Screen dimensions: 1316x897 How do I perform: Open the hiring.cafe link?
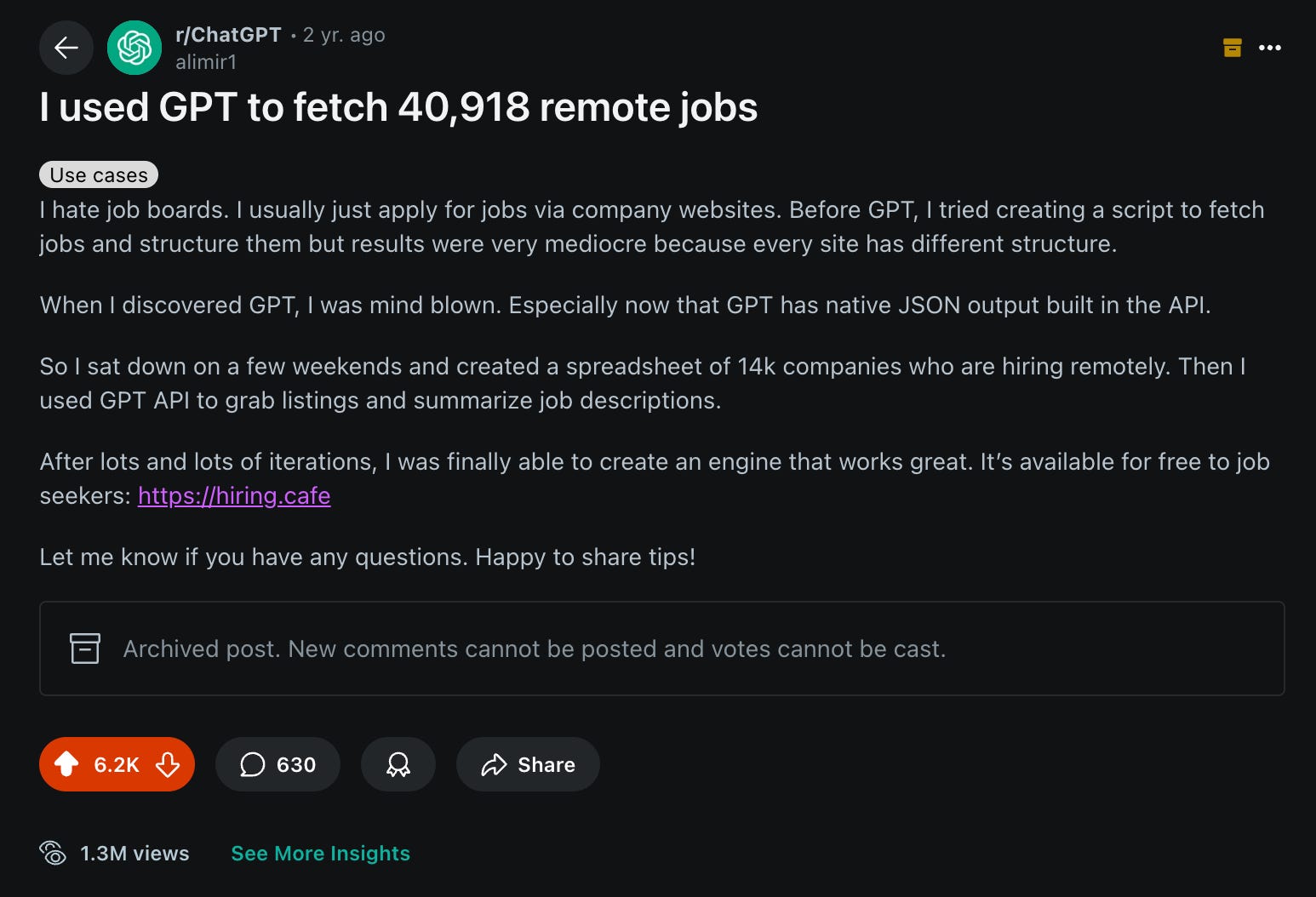tap(234, 495)
